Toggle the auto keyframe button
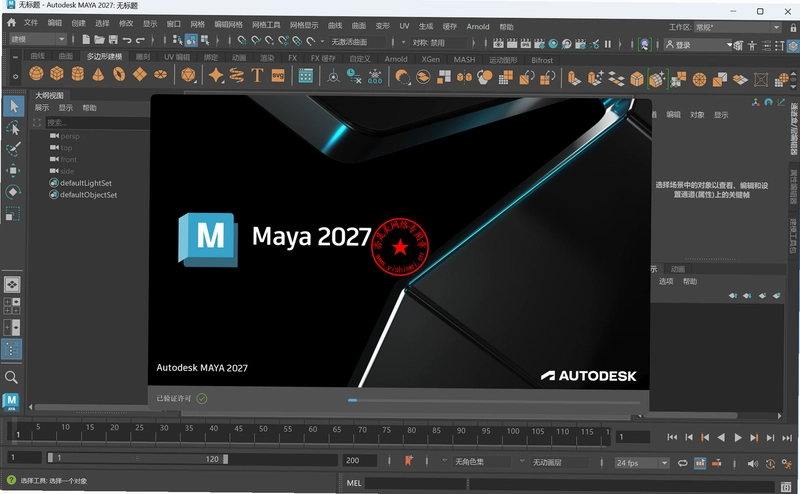 (x=770, y=463)
